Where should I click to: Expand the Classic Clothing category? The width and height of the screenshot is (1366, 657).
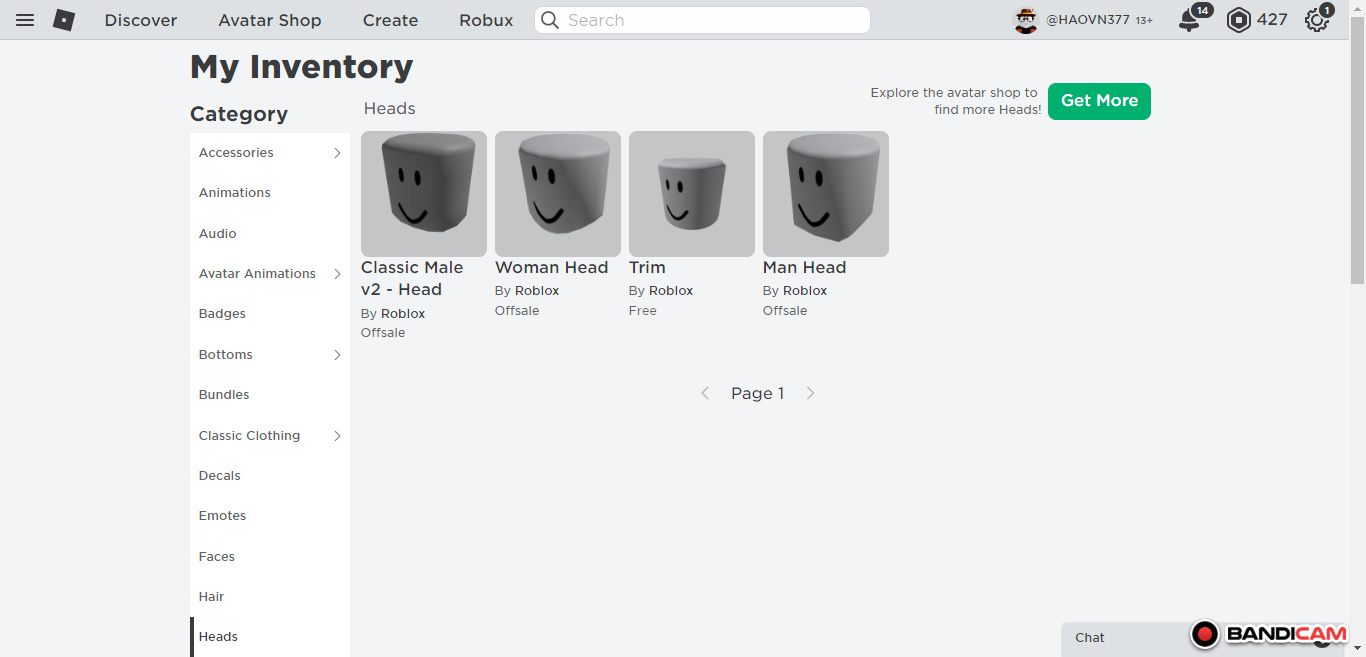337,436
